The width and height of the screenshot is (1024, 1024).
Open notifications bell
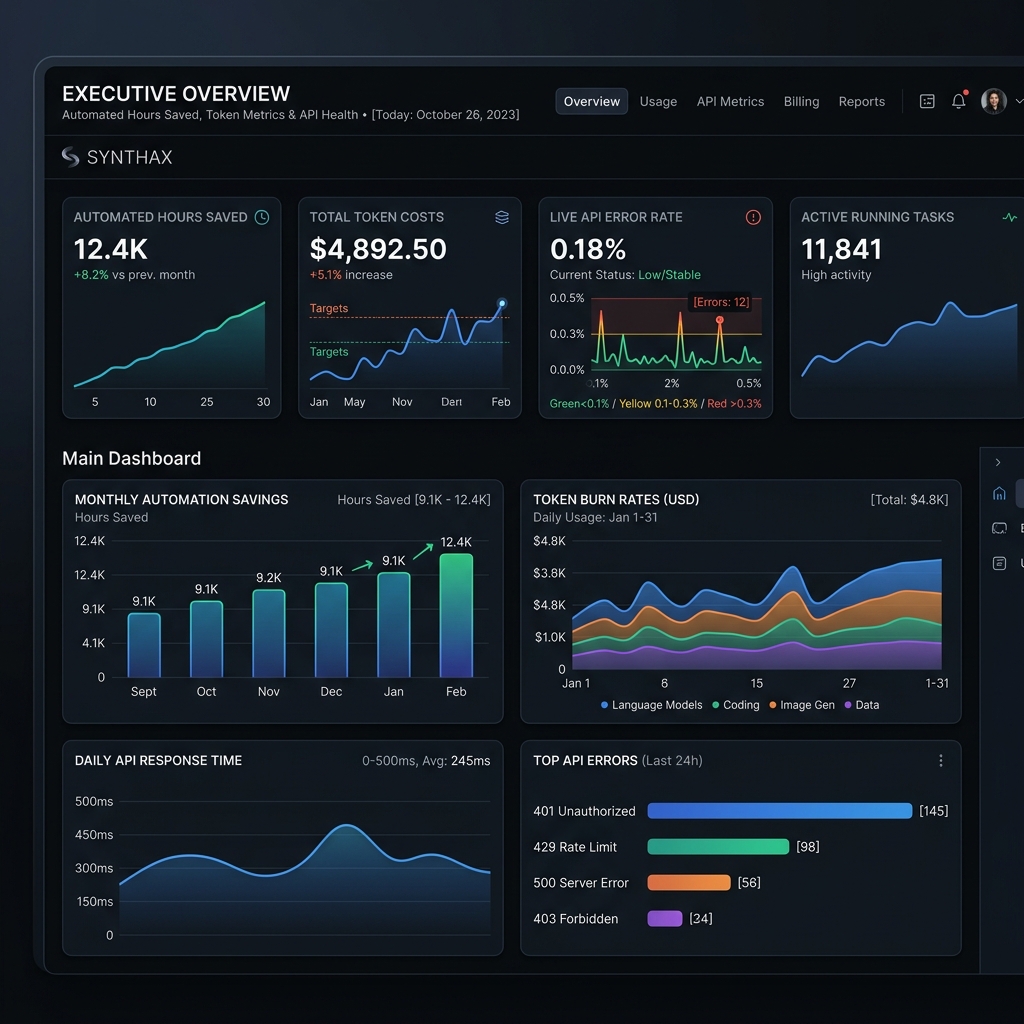[958, 101]
